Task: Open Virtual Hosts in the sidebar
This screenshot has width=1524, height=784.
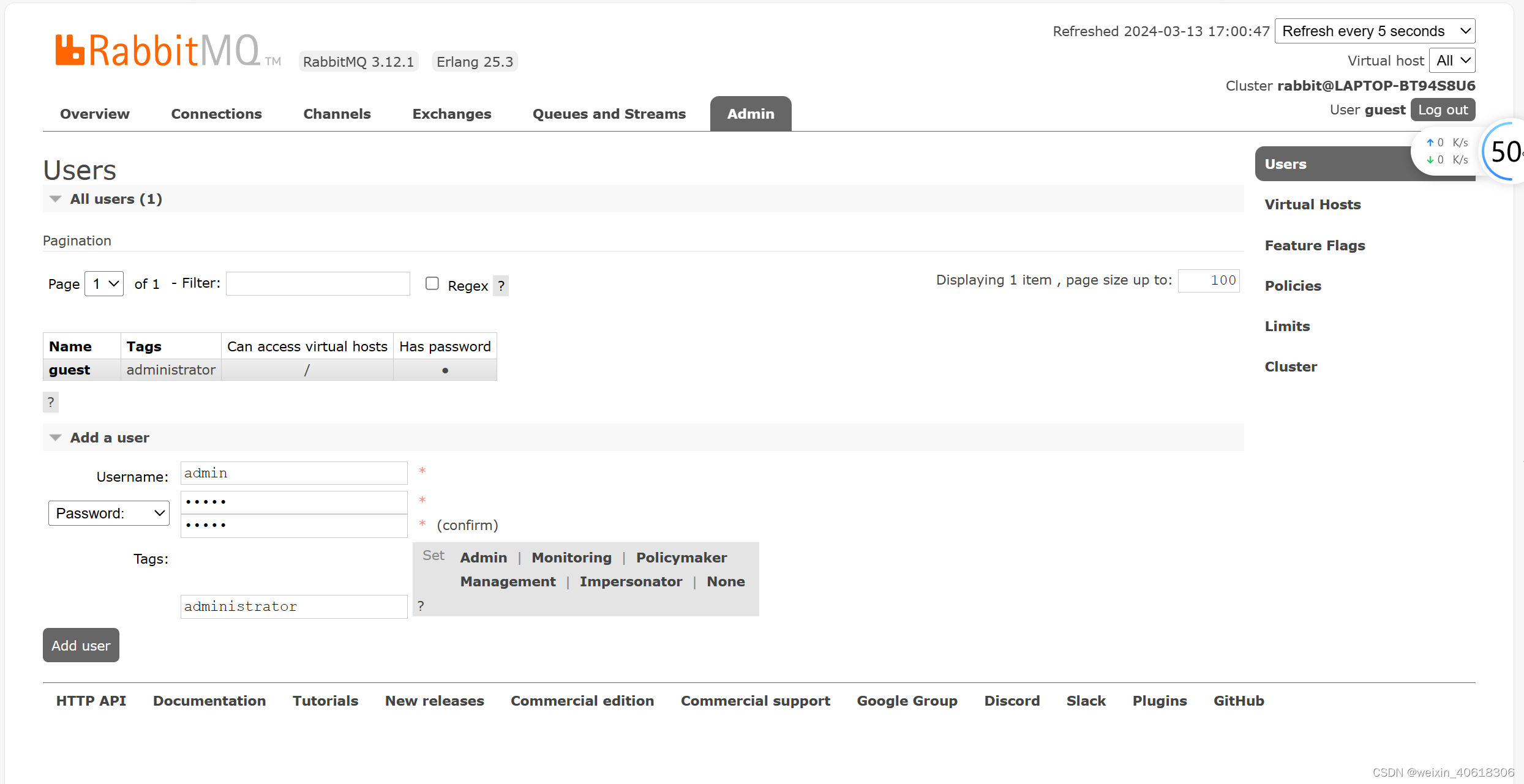Action: pos(1313,204)
